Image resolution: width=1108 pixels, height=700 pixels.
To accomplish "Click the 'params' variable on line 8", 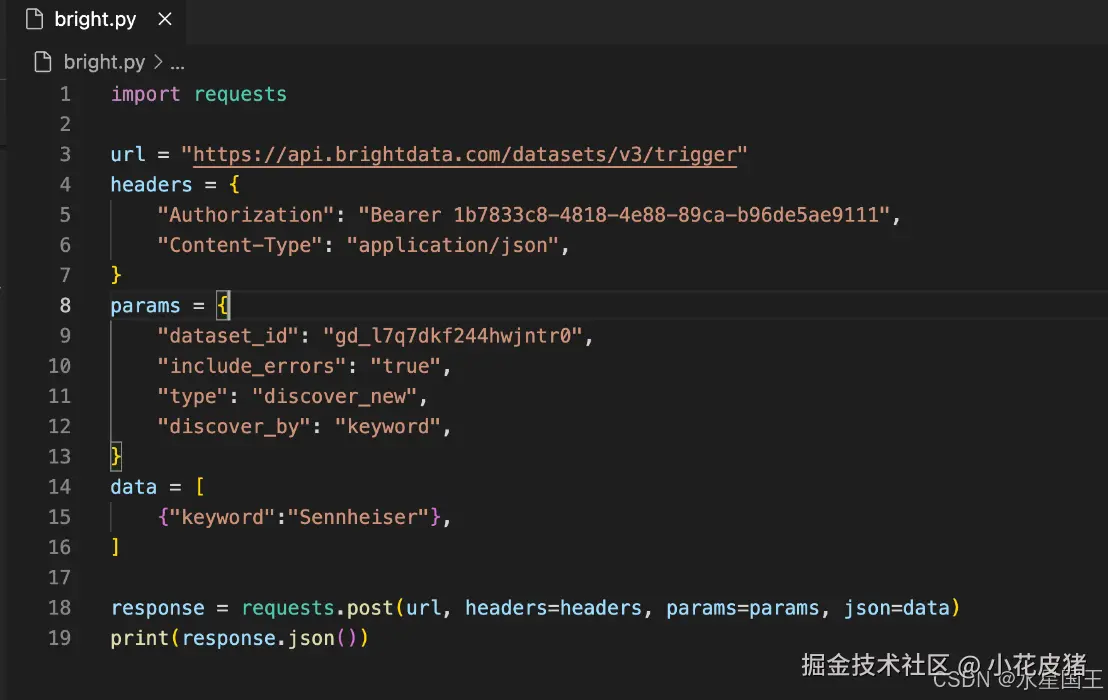I will (x=146, y=306).
